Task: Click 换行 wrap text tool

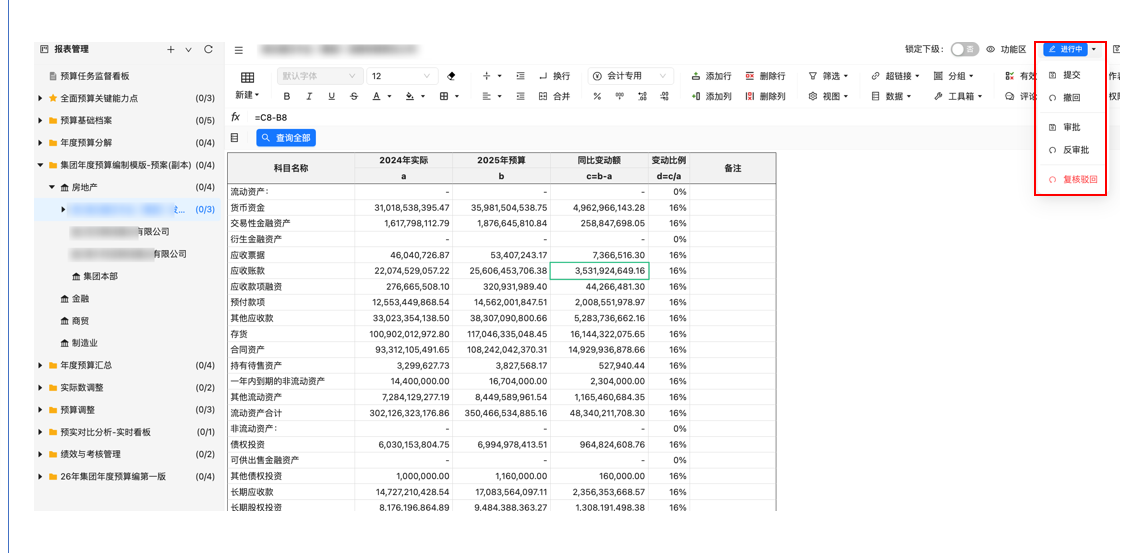Action: [554, 76]
